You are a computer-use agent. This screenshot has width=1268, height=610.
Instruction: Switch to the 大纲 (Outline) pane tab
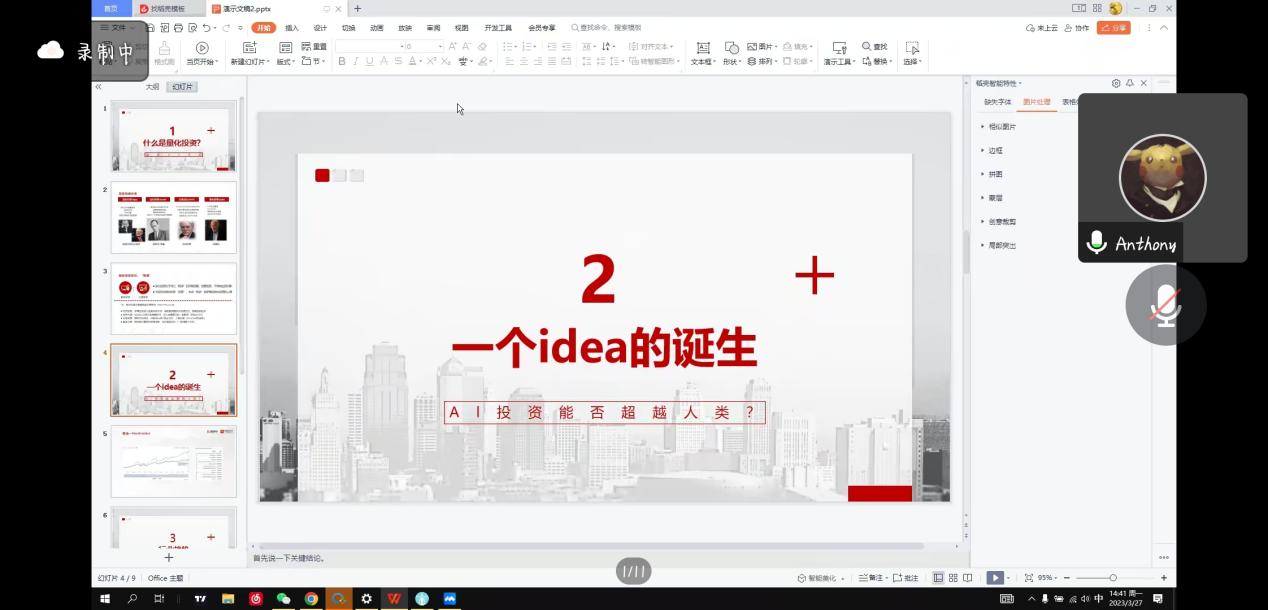click(152, 87)
